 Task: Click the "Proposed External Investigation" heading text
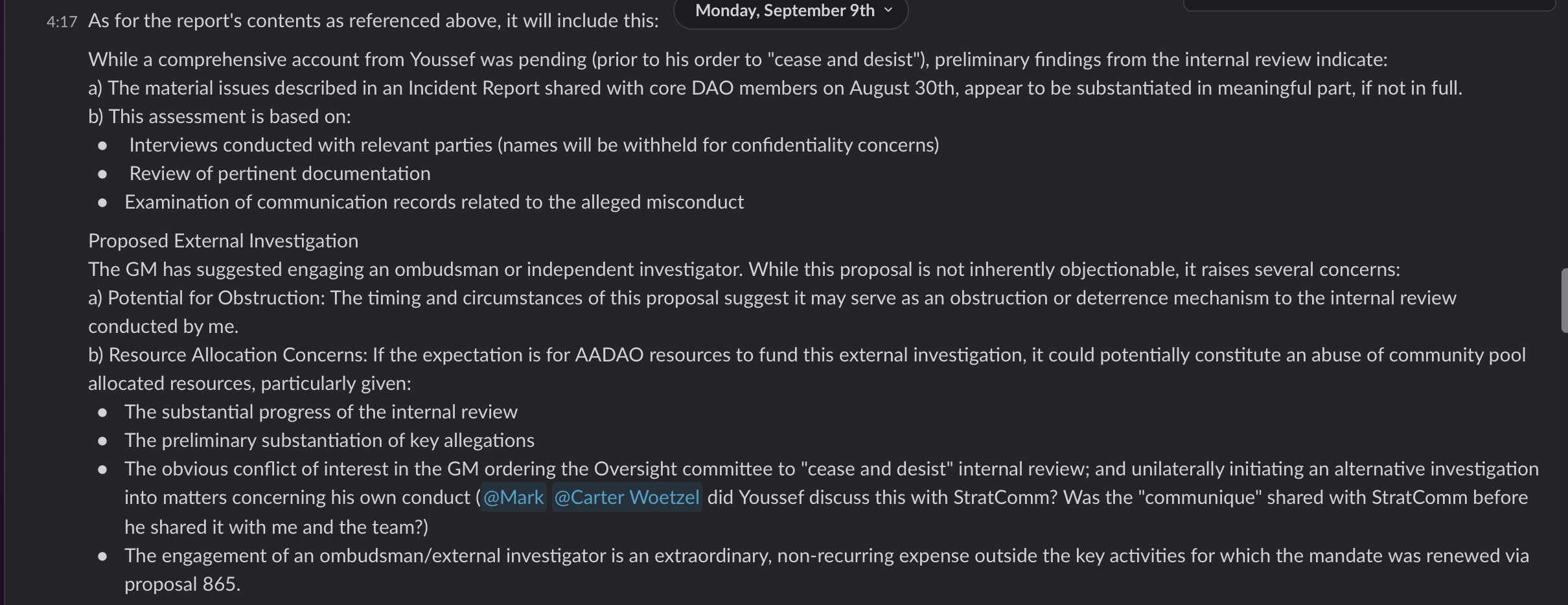(223, 241)
